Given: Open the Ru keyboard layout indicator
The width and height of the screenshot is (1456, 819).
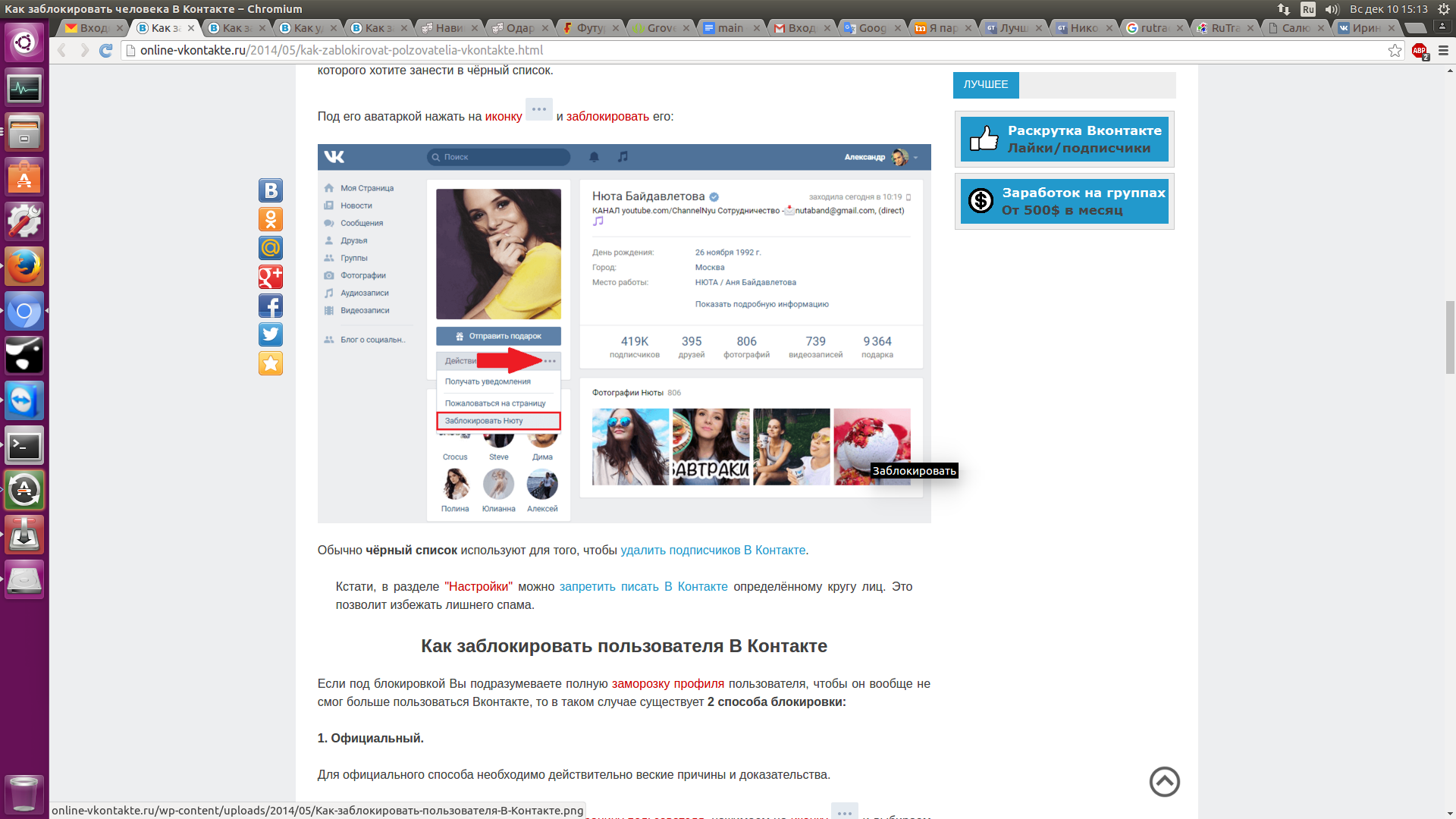Looking at the screenshot, I should pyautogui.click(x=1307, y=9).
